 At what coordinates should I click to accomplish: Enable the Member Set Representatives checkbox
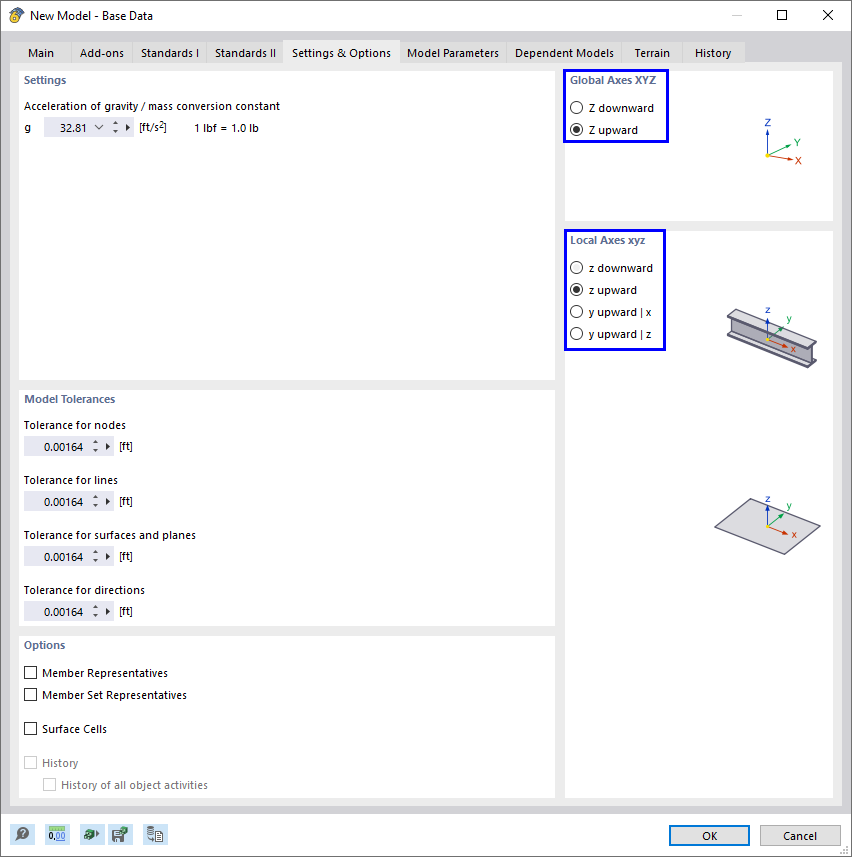pyautogui.click(x=31, y=695)
